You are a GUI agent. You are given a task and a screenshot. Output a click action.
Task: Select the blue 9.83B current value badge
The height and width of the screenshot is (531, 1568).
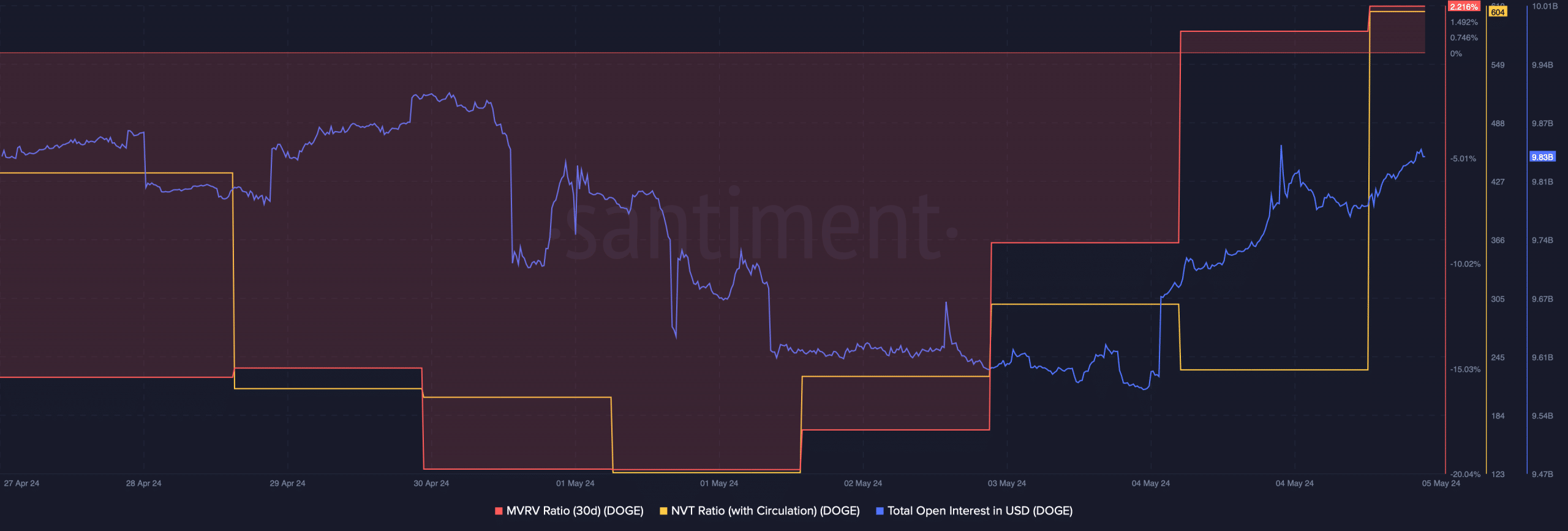1542,157
